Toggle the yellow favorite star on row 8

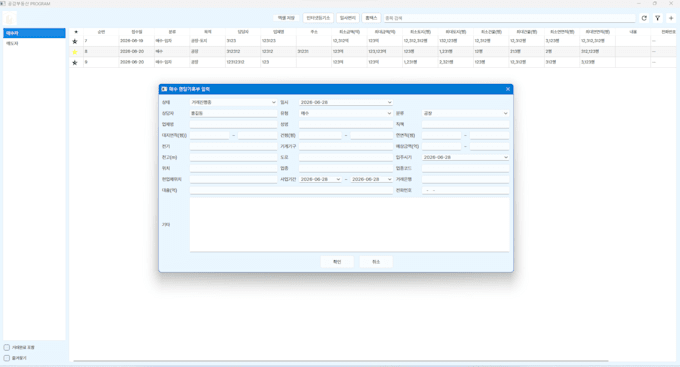[75, 52]
